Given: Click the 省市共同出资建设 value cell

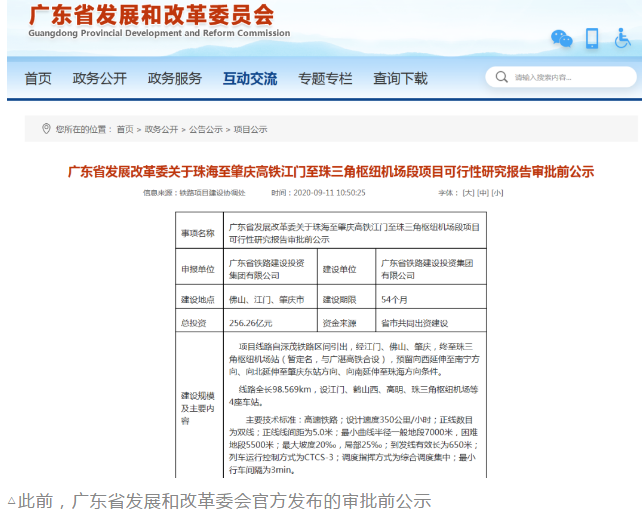Looking at the screenshot, I should [x=431, y=320].
